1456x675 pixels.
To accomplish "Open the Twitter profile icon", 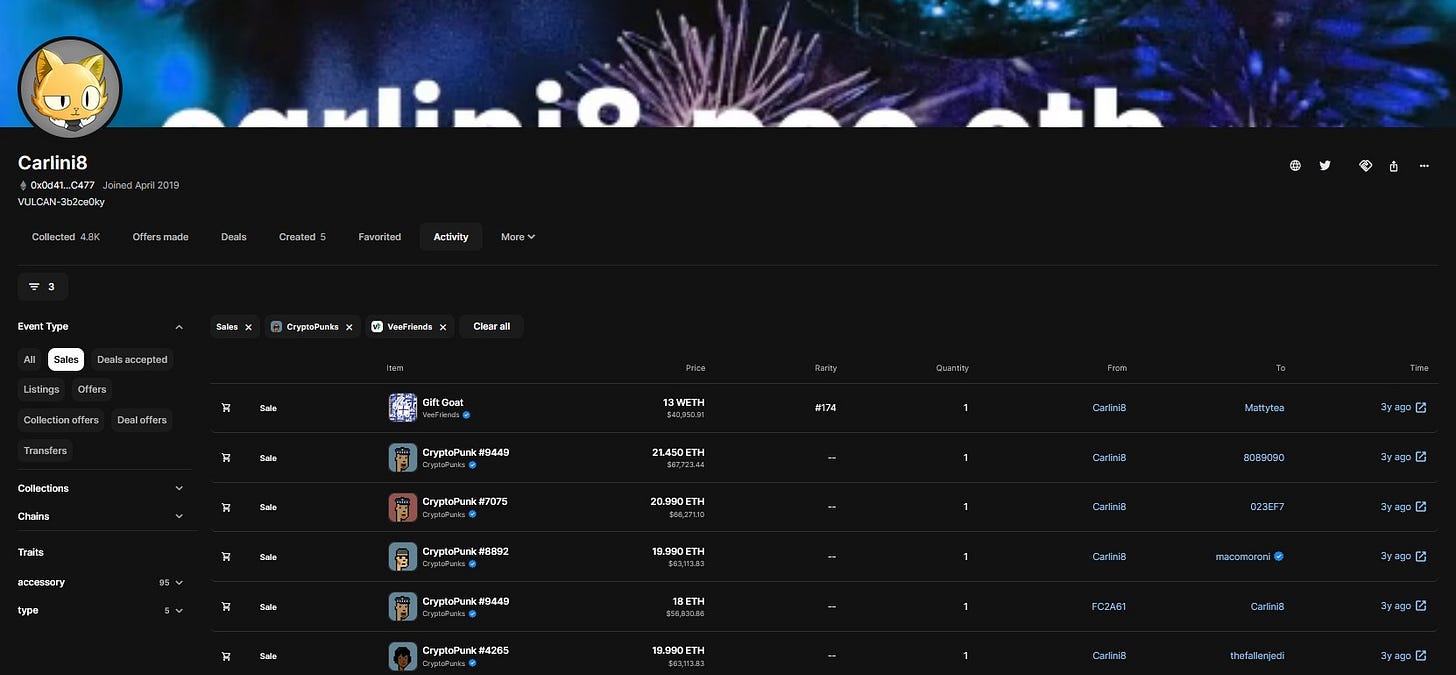I will pos(1325,166).
